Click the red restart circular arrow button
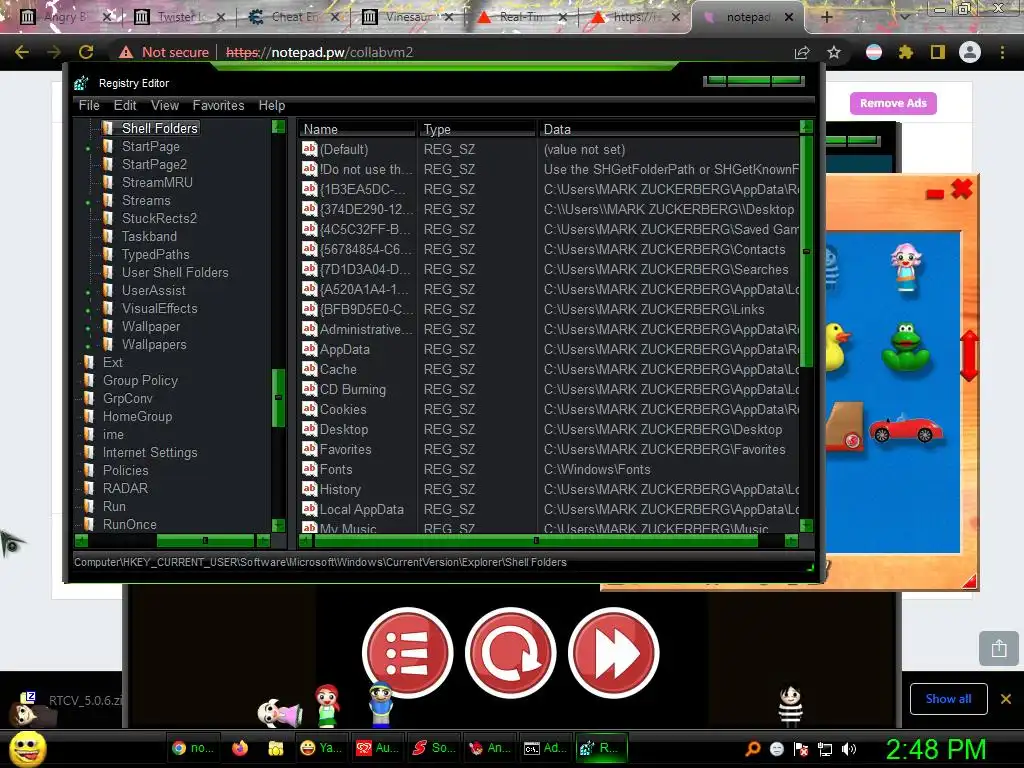Screen dimensions: 1024x768 (x=511, y=652)
